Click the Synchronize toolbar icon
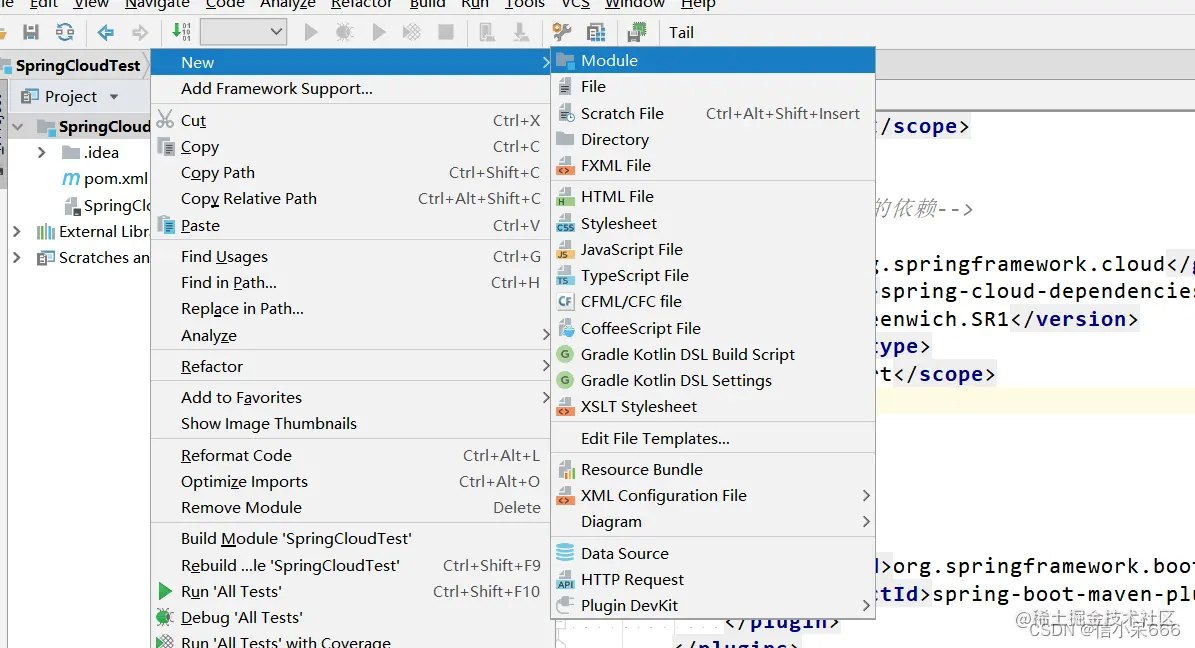This screenshot has width=1195, height=648. coord(66,32)
